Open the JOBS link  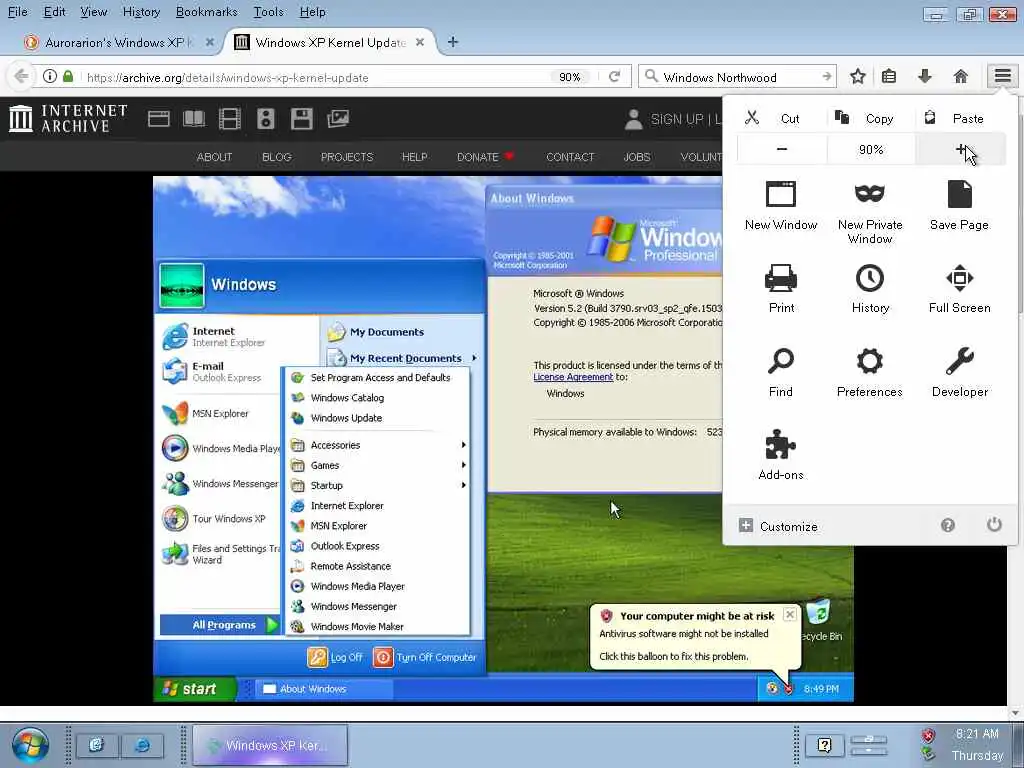[636, 157]
